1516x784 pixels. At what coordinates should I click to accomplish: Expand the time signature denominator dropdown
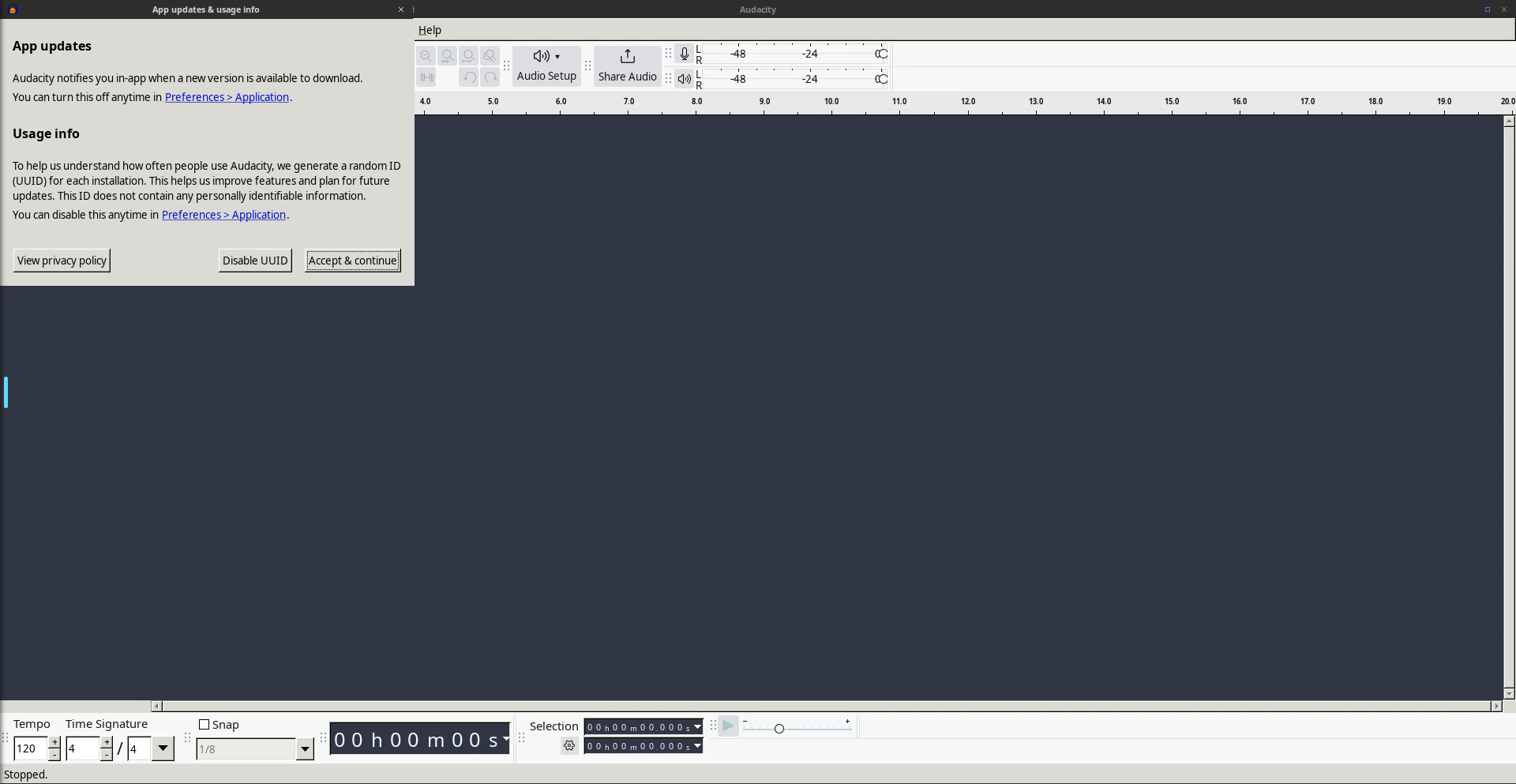point(163,748)
